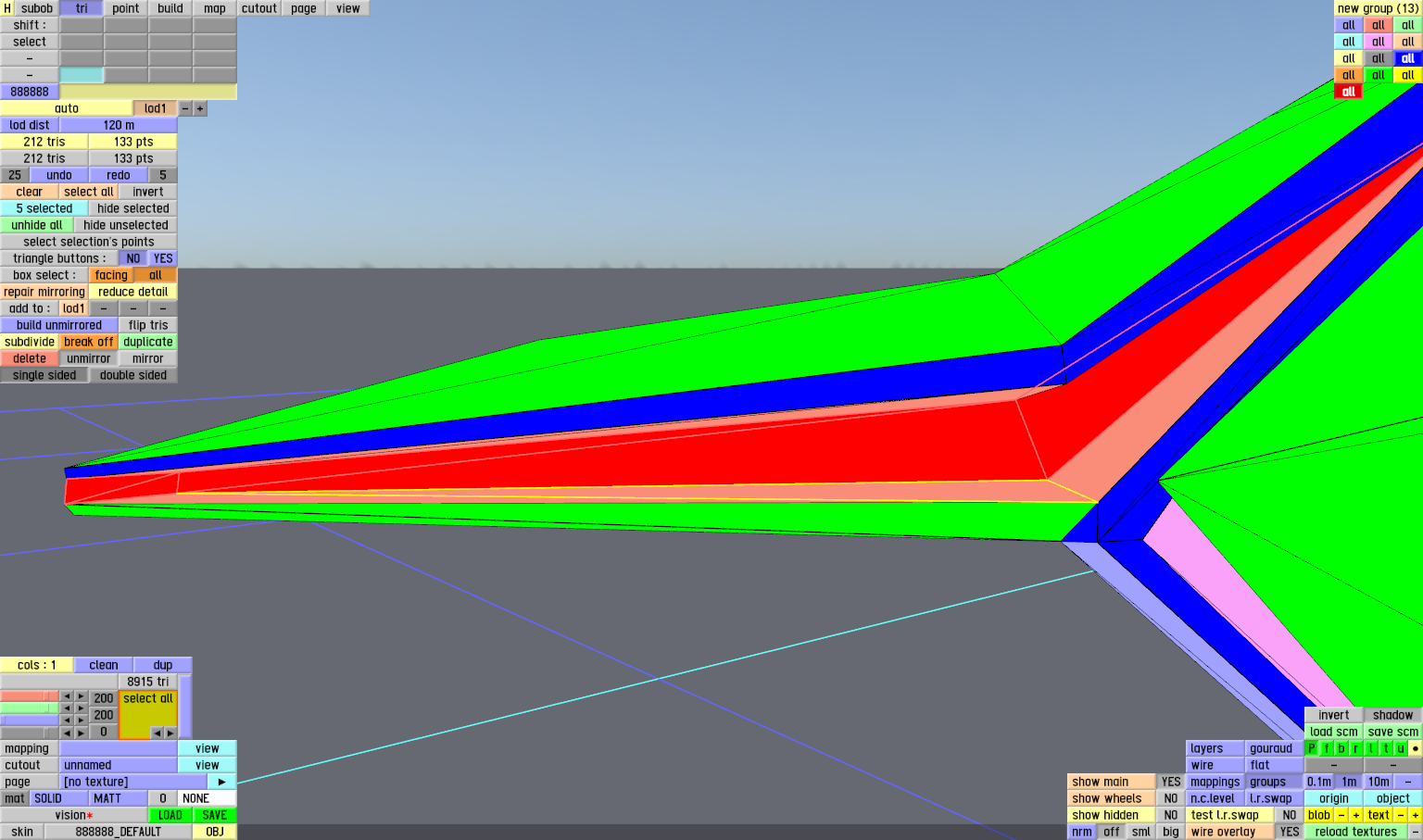Click hide selected
Screen dimensions: 1423x840
(133, 208)
